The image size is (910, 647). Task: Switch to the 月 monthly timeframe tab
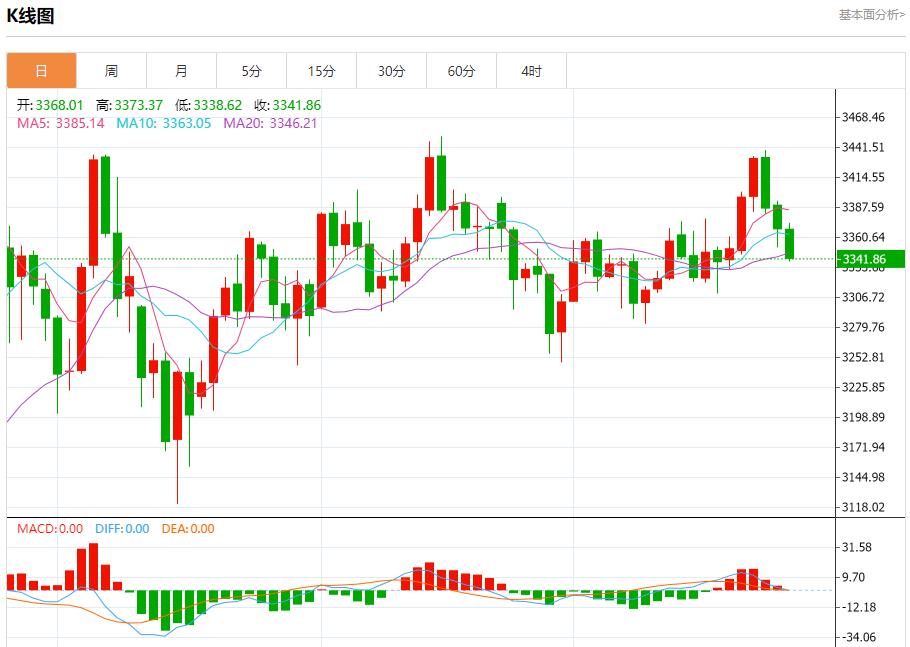(x=181, y=70)
